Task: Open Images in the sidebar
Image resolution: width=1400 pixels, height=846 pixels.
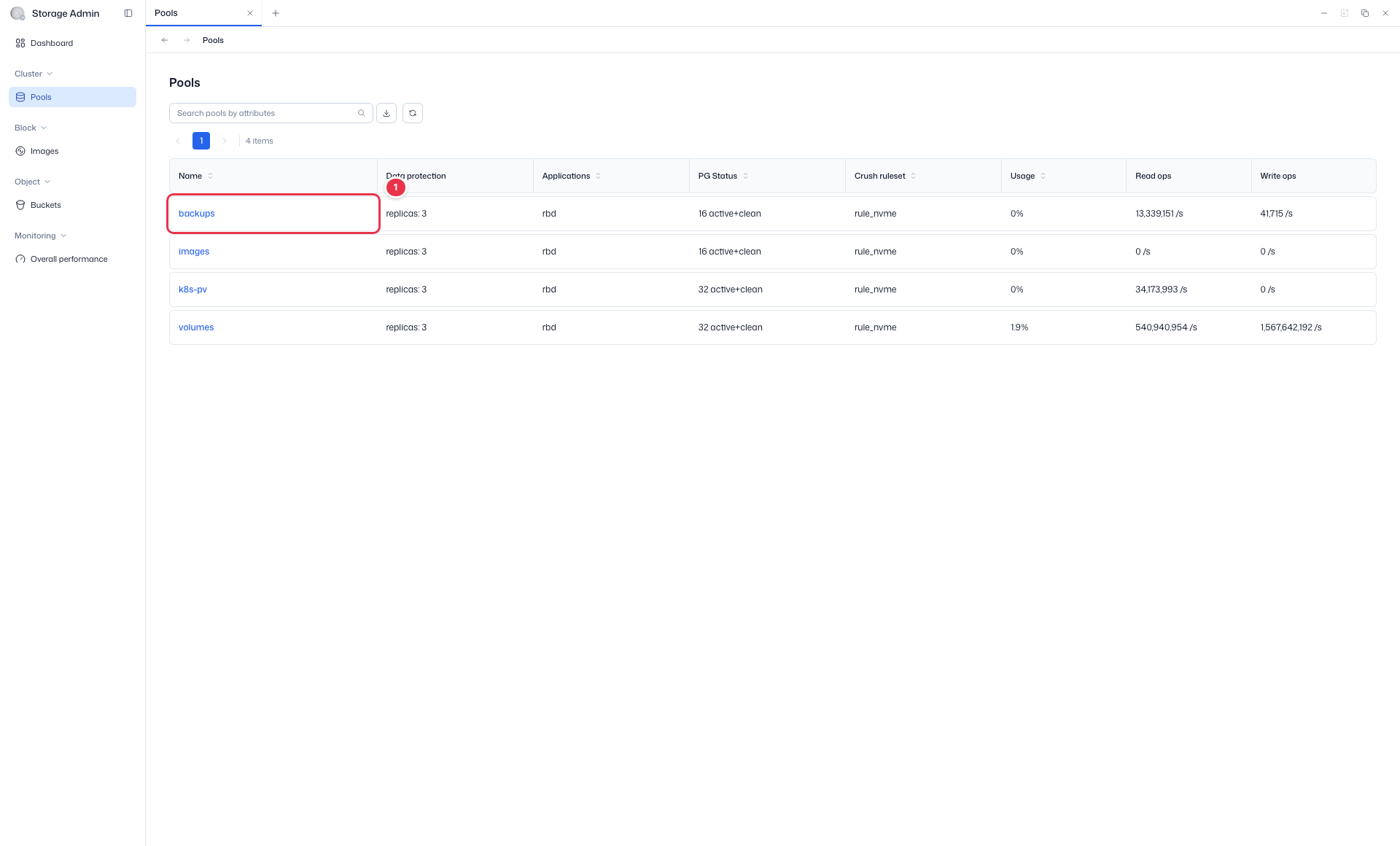Action: coord(72,151)
